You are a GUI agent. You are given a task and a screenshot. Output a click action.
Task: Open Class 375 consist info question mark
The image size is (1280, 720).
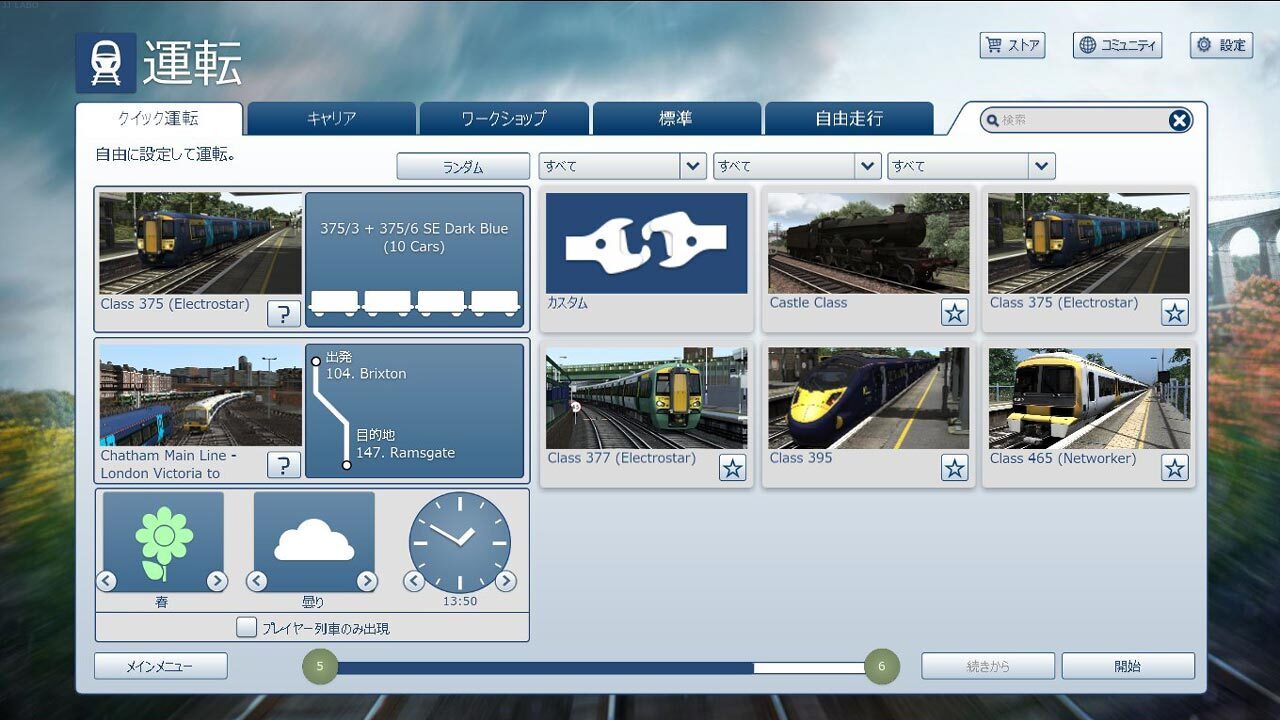click(x=284, y=313)
